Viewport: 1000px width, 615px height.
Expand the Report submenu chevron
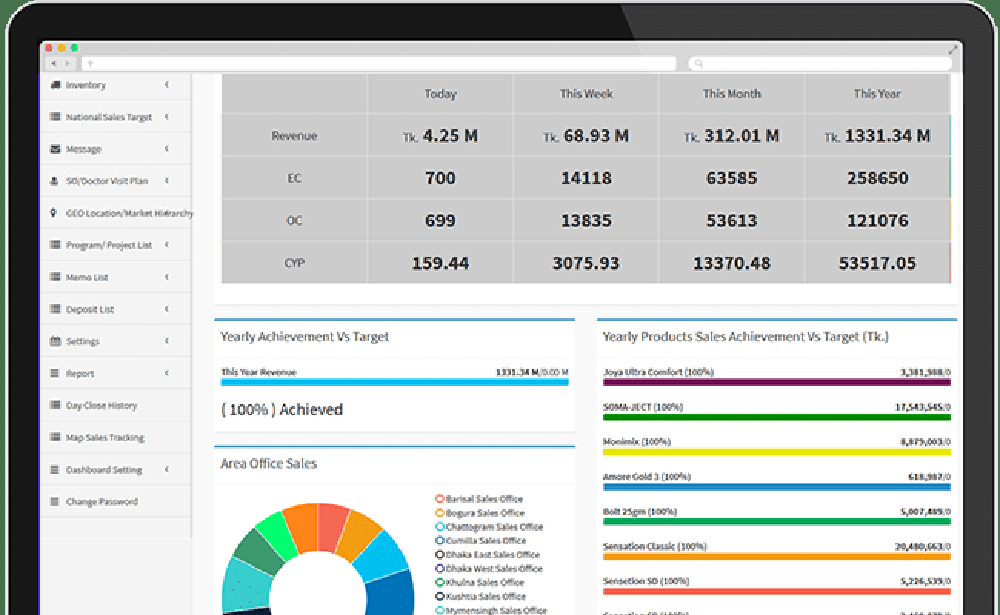point(167,373)
